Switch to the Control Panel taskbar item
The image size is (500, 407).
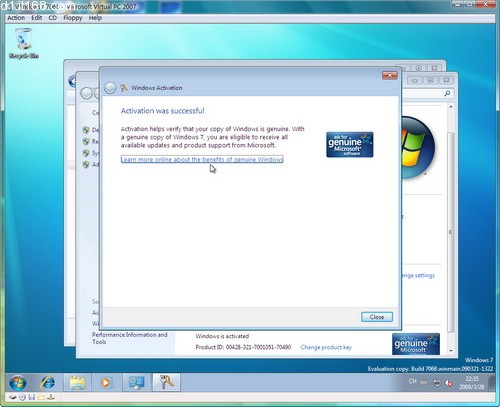(x=137, y=382)
